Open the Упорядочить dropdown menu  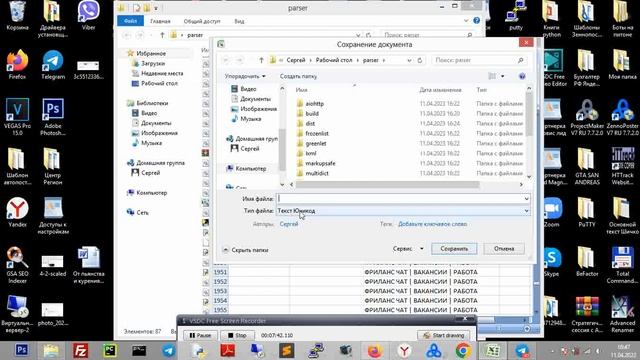(x=245, y=76)
